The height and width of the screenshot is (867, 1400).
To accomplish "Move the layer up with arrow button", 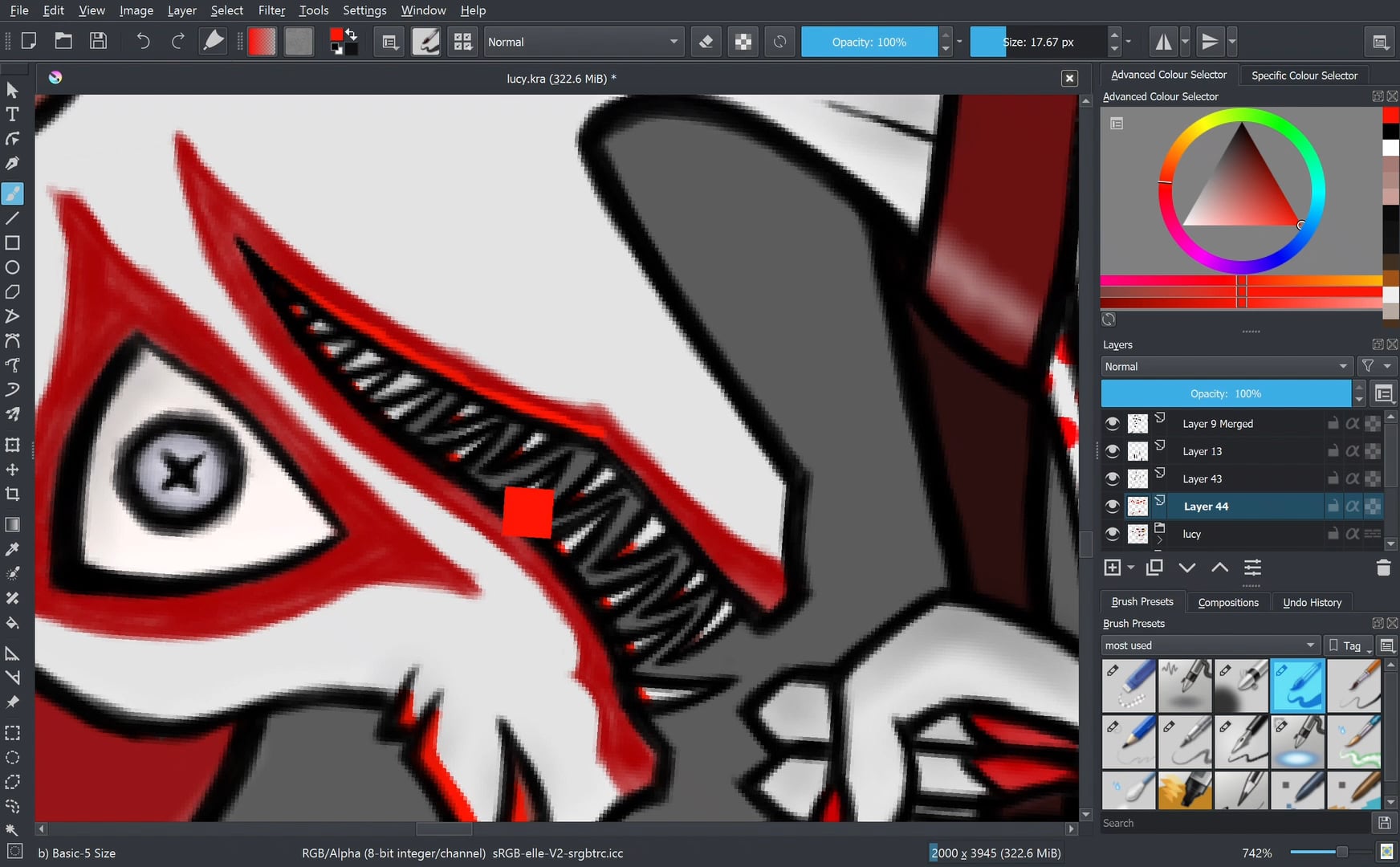I will (x=1219, y=568).
